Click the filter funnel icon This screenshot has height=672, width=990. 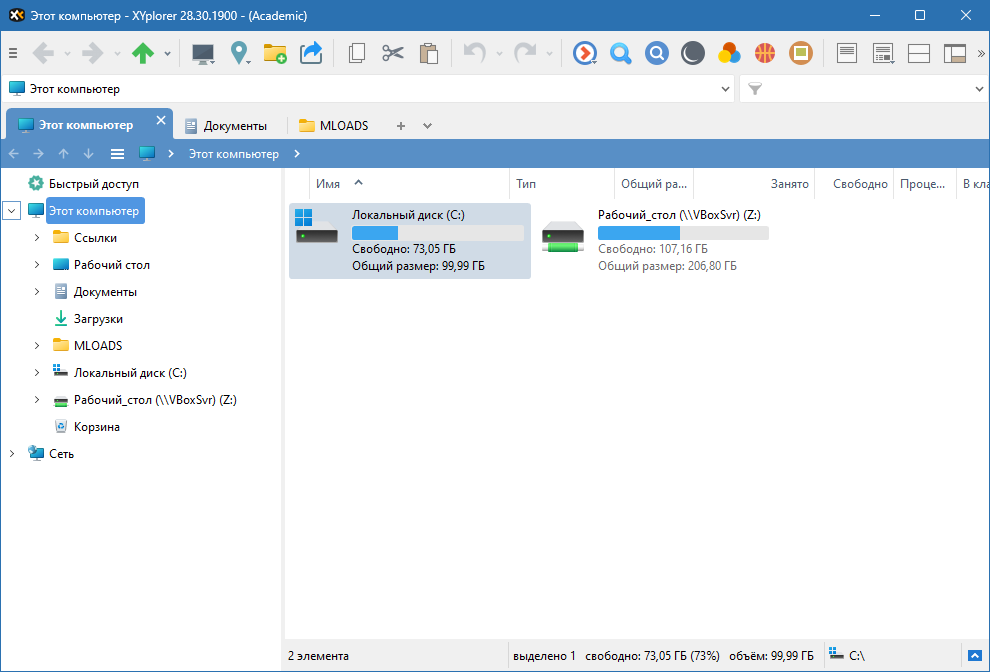(x=755, y=89)
